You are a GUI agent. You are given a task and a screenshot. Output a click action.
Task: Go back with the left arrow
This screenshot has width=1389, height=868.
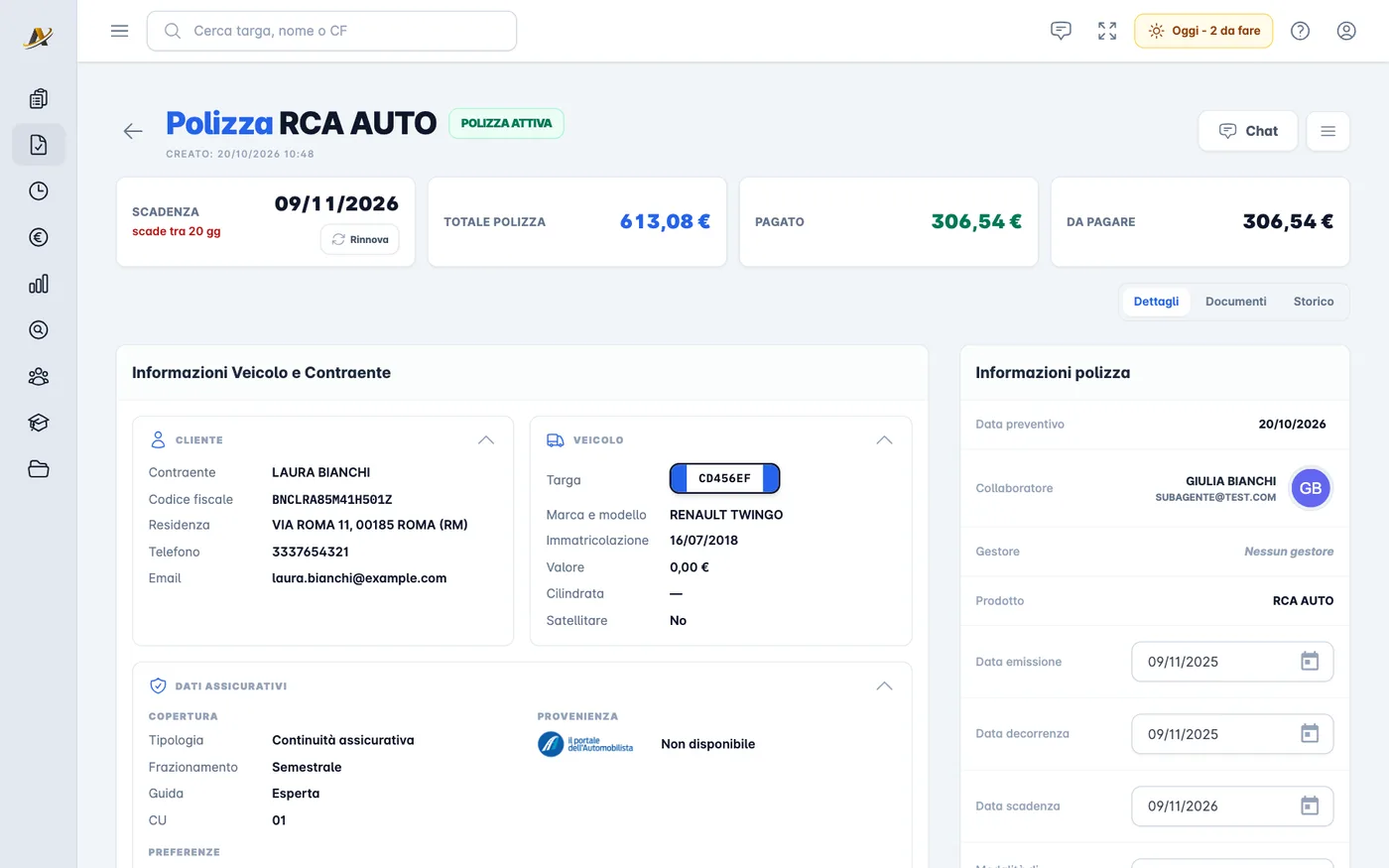click(133, 131)
